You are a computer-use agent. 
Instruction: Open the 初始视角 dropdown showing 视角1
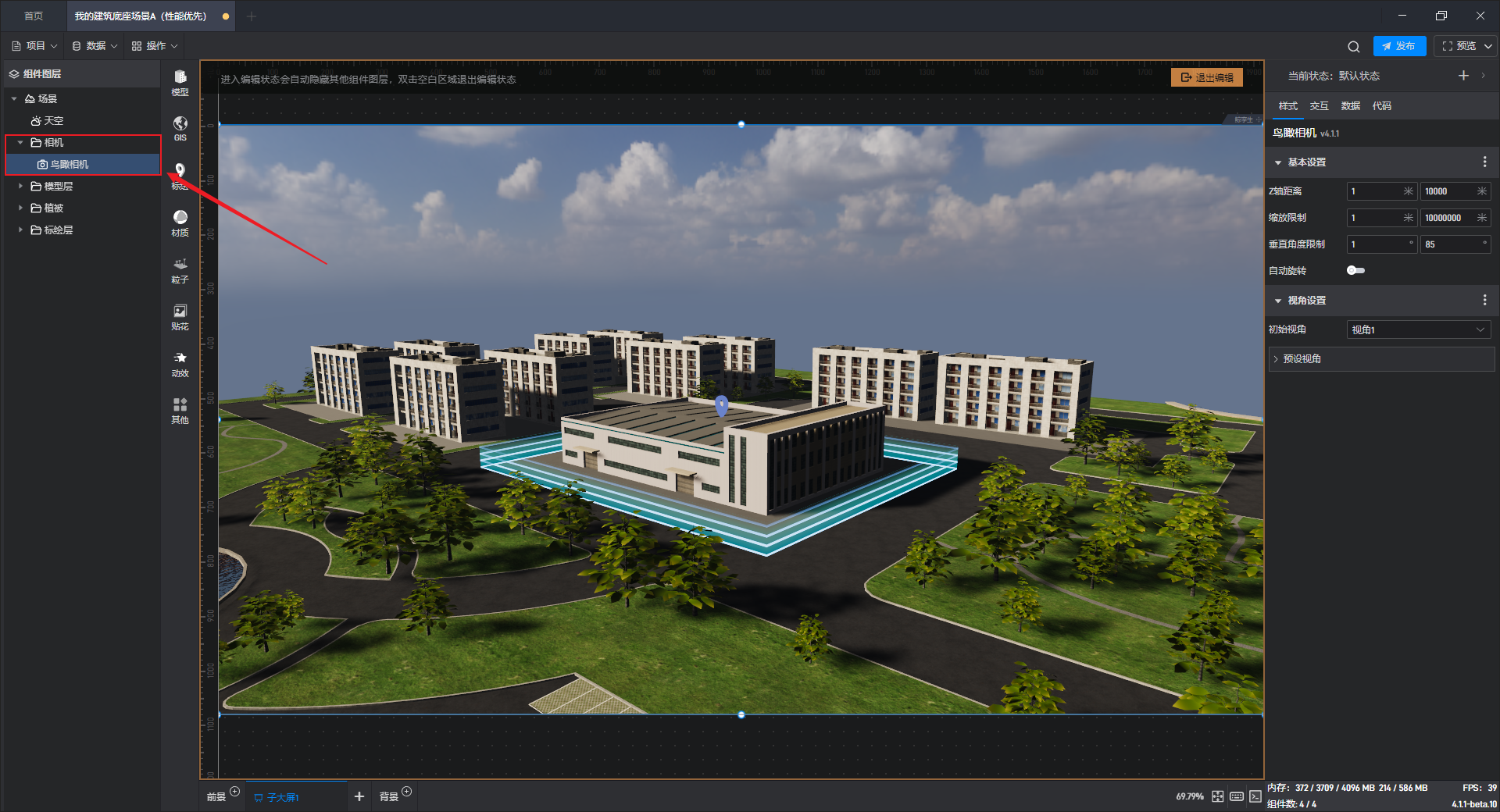1419,330
